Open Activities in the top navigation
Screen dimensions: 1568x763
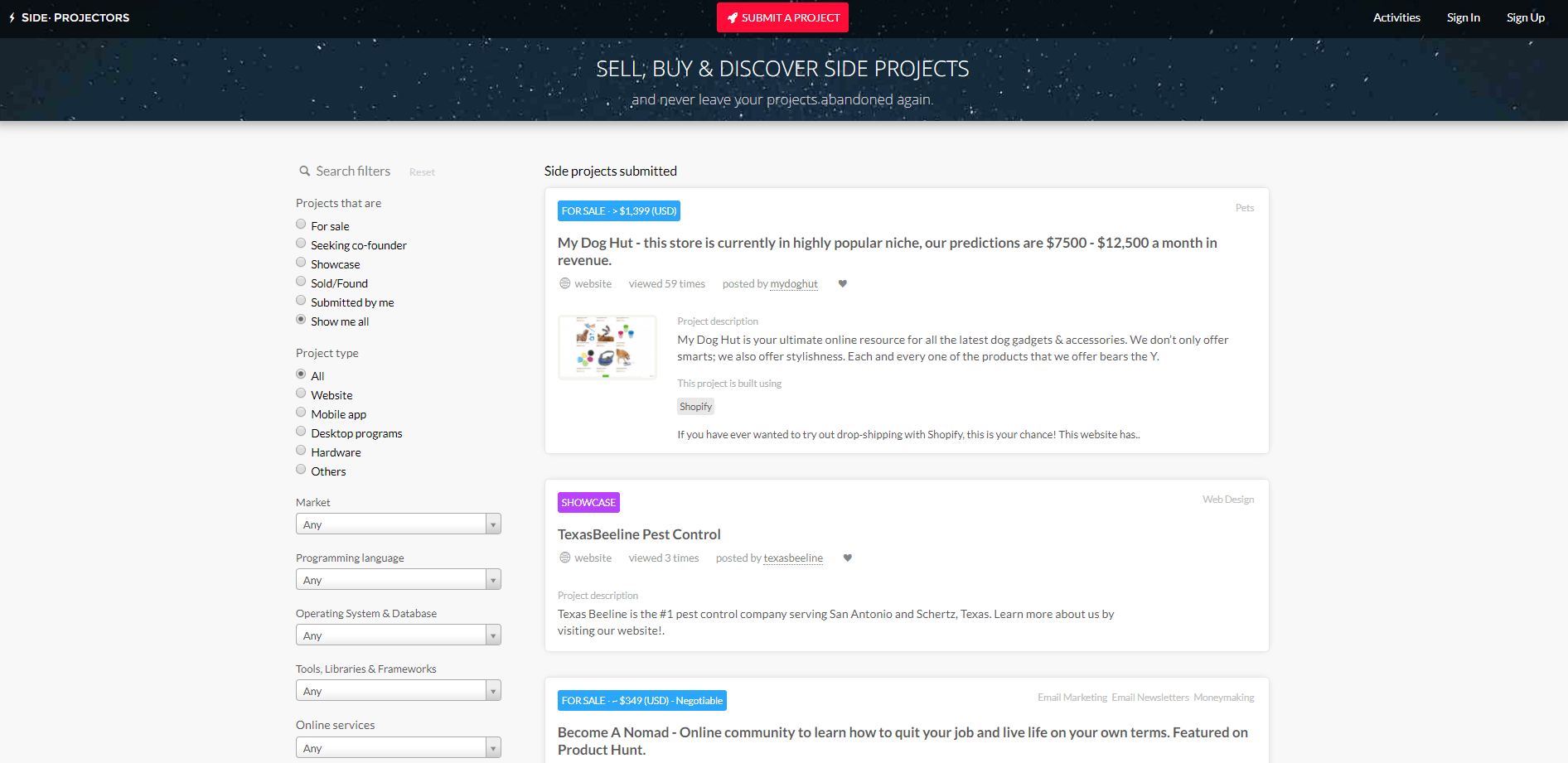pos(1396,17)
